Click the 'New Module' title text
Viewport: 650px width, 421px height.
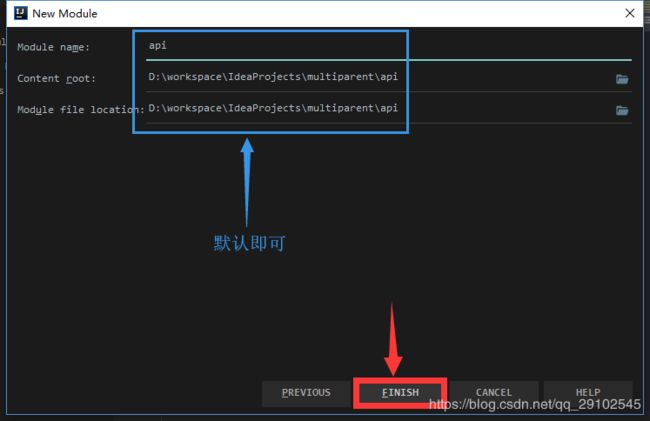tap(65, 13)
